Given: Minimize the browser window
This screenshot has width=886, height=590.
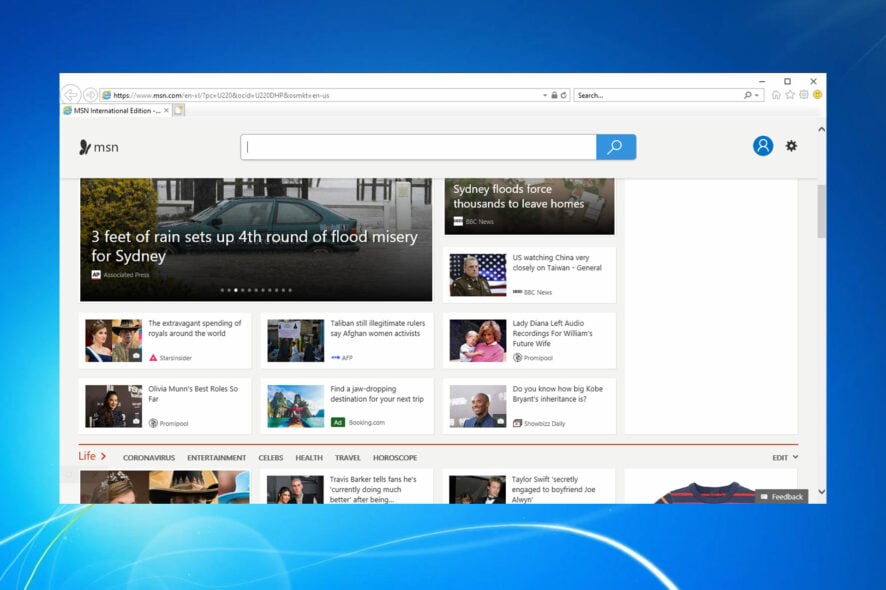Looking at the screenshot, I should click(761, 81).
